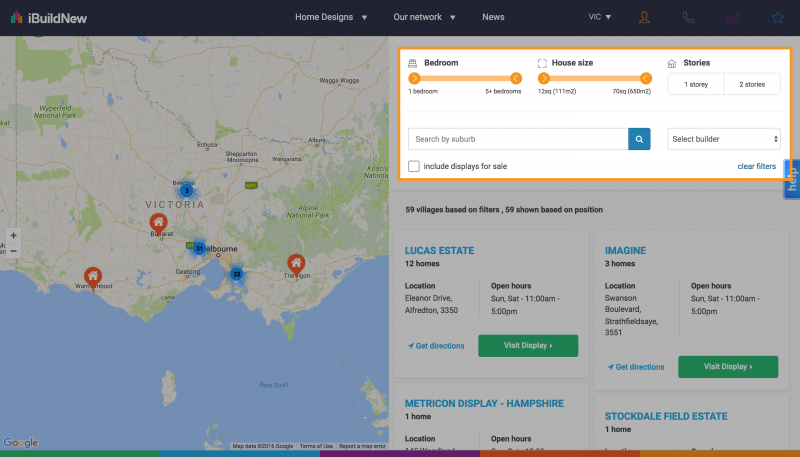Screen dimensions: 800x457
Task: Zoom in the map with plus button
Action: coord(13,236)
